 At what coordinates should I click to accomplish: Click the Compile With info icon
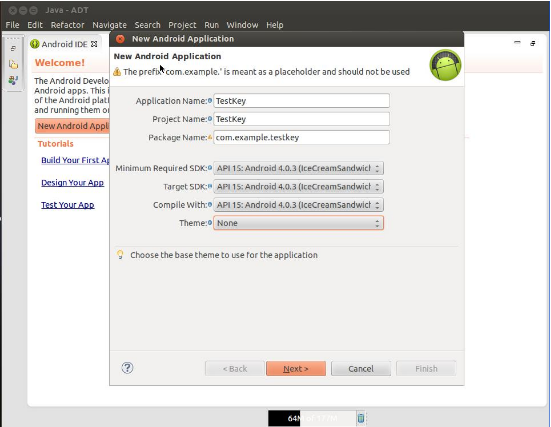click(210, 205)
